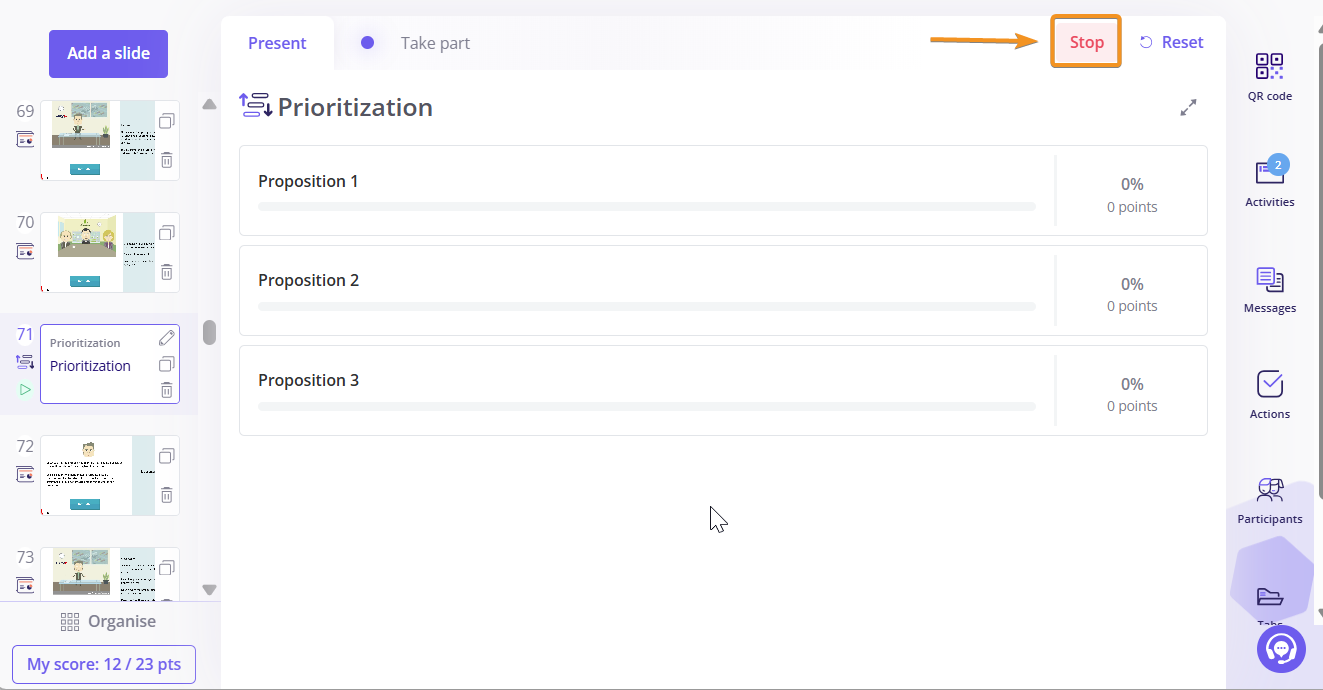Image resolution: width=1323 pixels, height=690 pixels.
Task: Open the Messages panel
Action: click(1269, 289)
